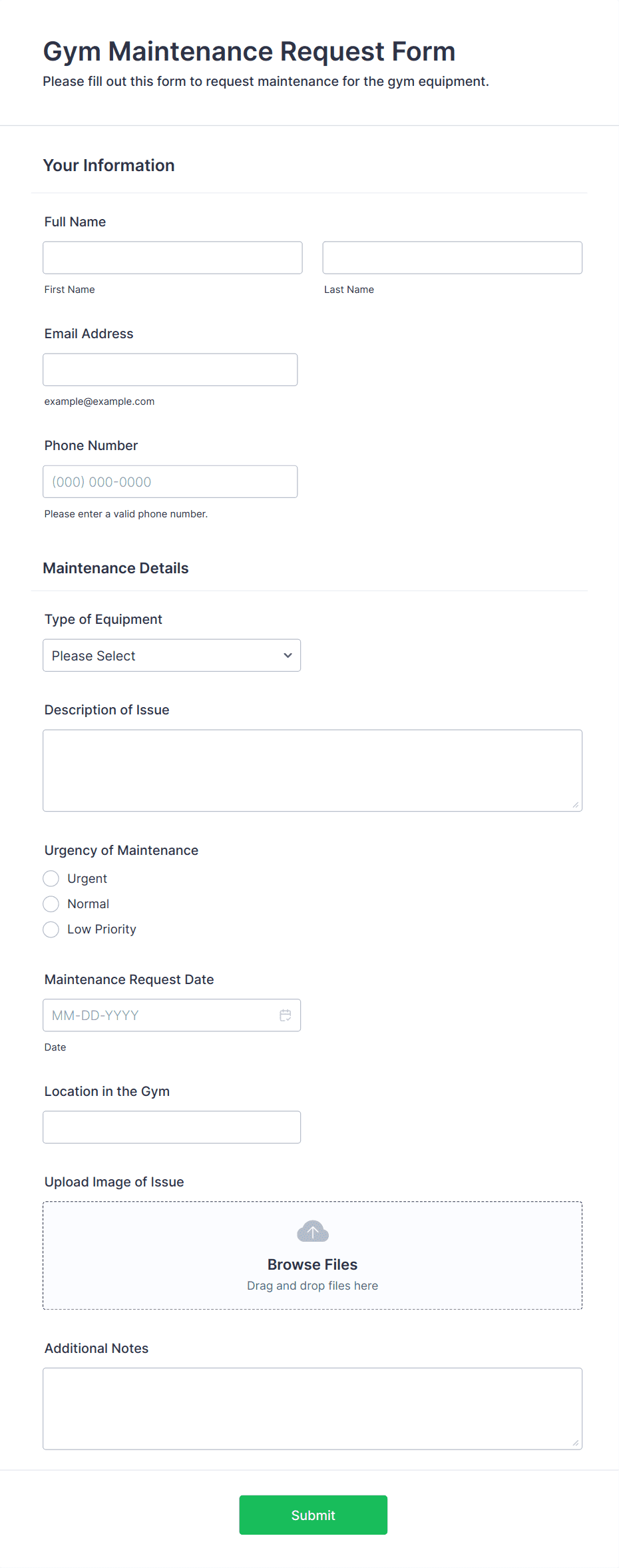Click the Phone Number input
This screenshot has height=1568, width=619.
[x=170, y=481]
